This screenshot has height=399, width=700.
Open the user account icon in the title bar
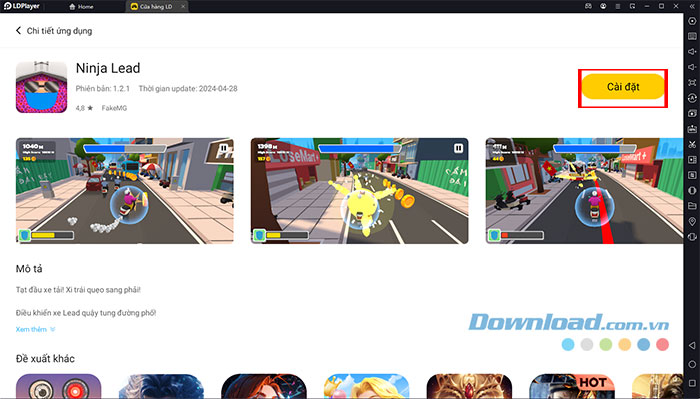pos(603,6)
